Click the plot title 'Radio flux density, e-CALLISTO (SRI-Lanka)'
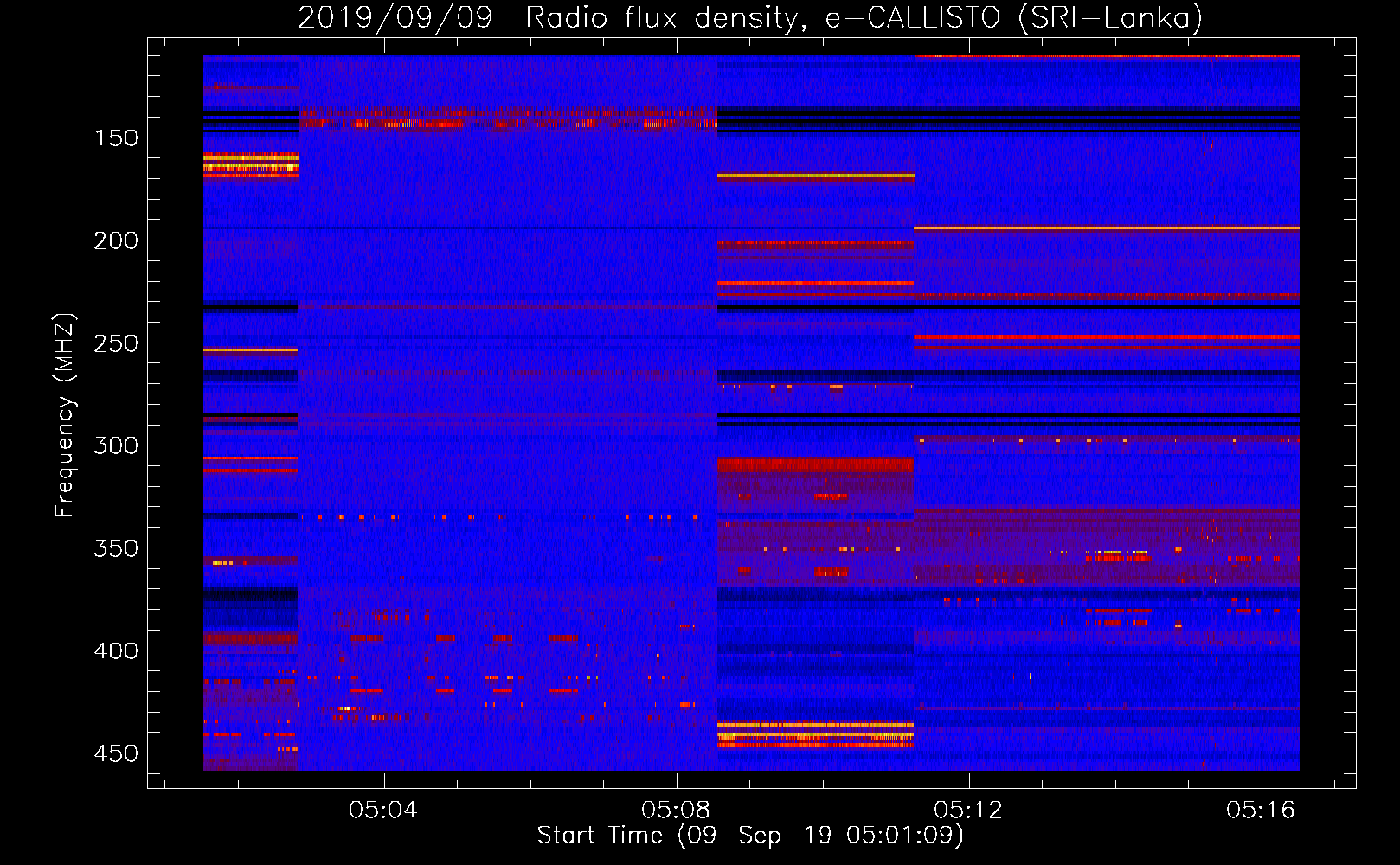This screenshot has width=1400, height=865. click(x=864, y=17)
